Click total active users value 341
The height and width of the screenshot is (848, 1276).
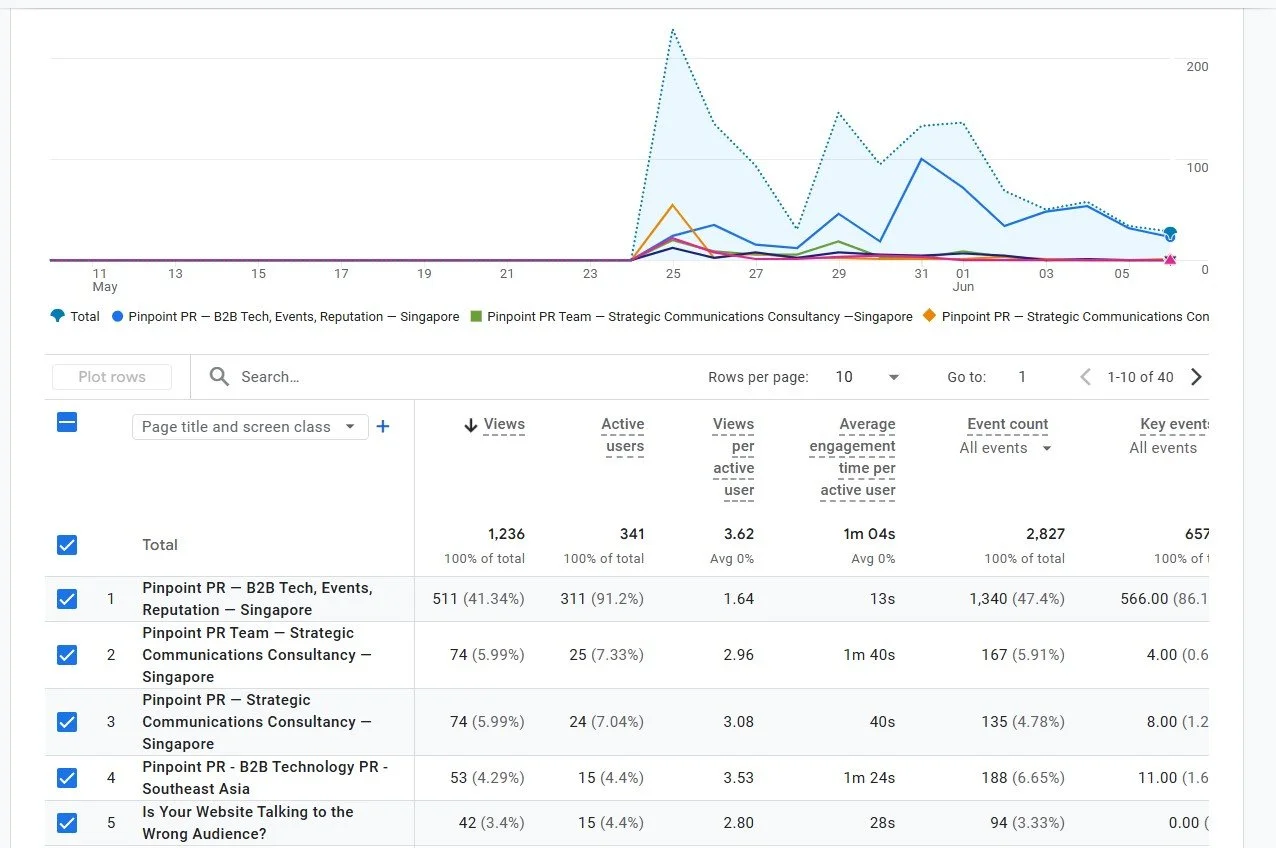[x=632, y=534]
